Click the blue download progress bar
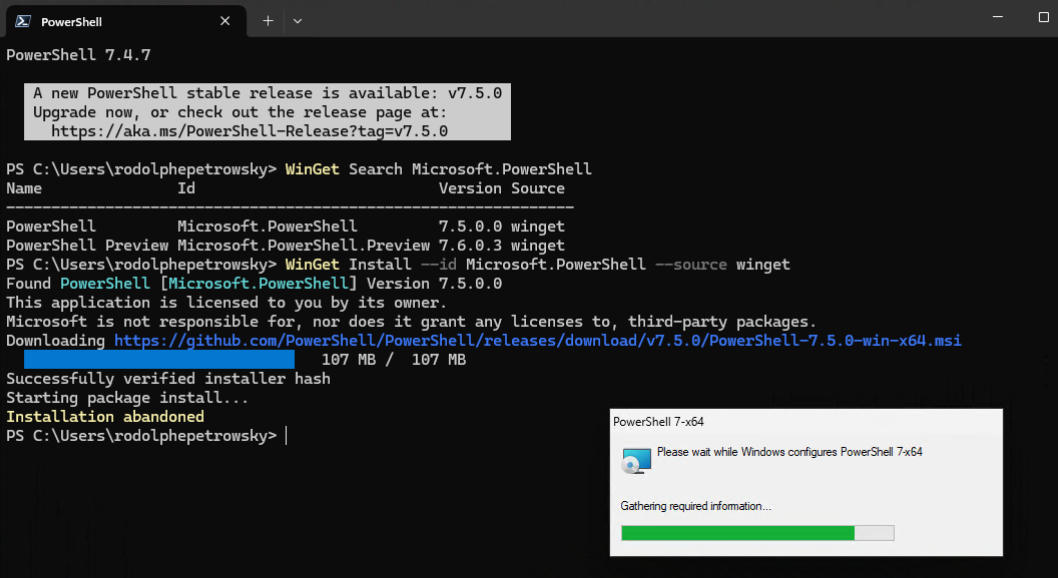This screenshot has width=1058, height=578. (159, 359)
